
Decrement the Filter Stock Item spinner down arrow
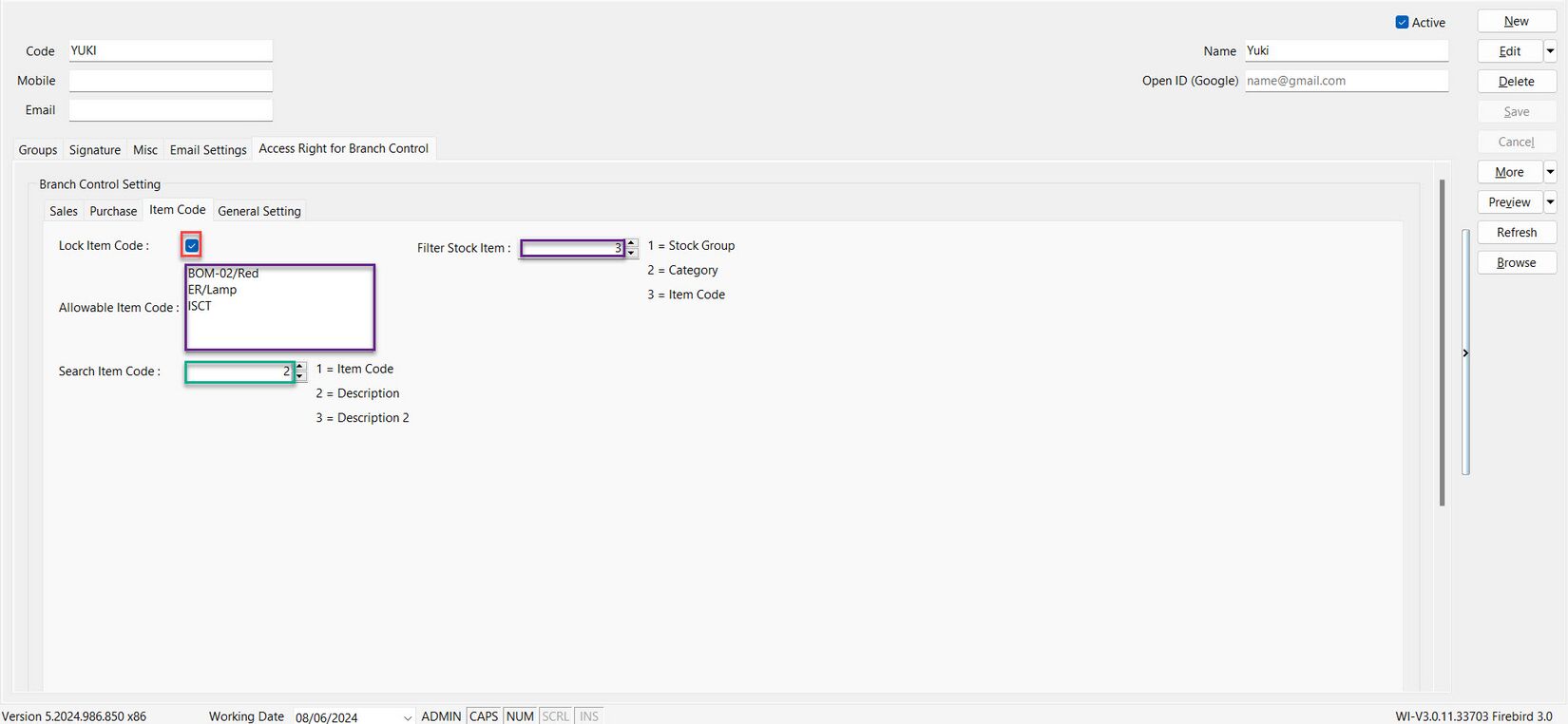631,253
